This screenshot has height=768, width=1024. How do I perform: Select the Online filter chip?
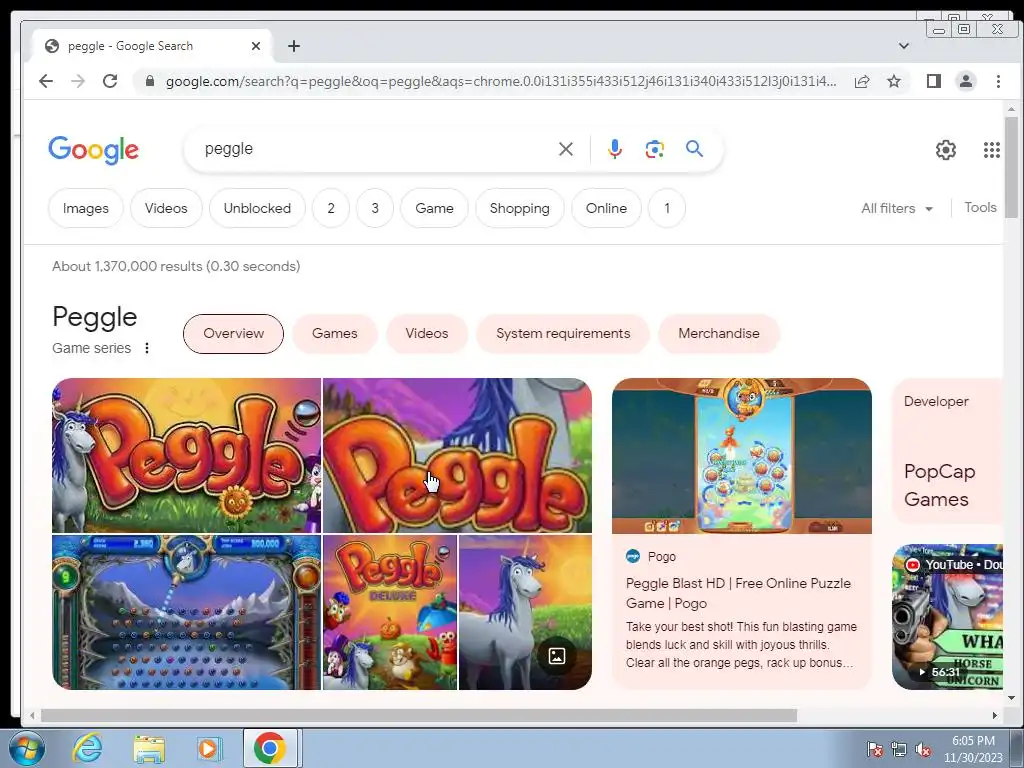click(606, 208)
